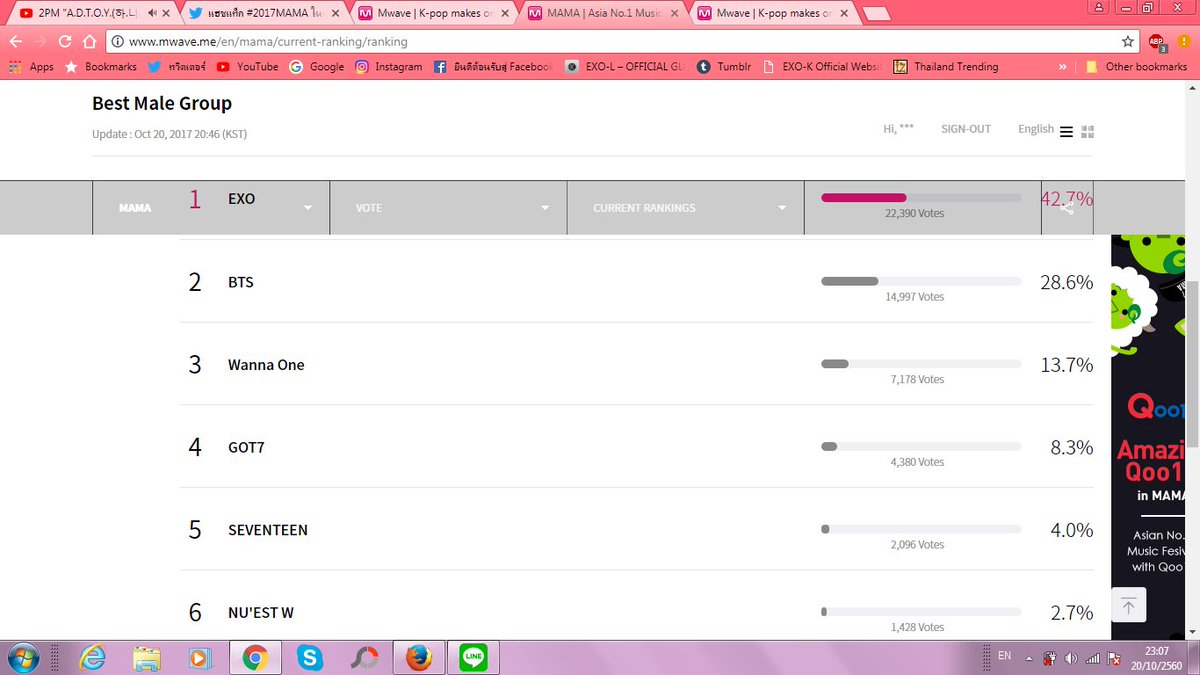Click the EN language indicator in taskbar
The width and height of the screenshot is (1200, 675).
[x=1004, y=656]
